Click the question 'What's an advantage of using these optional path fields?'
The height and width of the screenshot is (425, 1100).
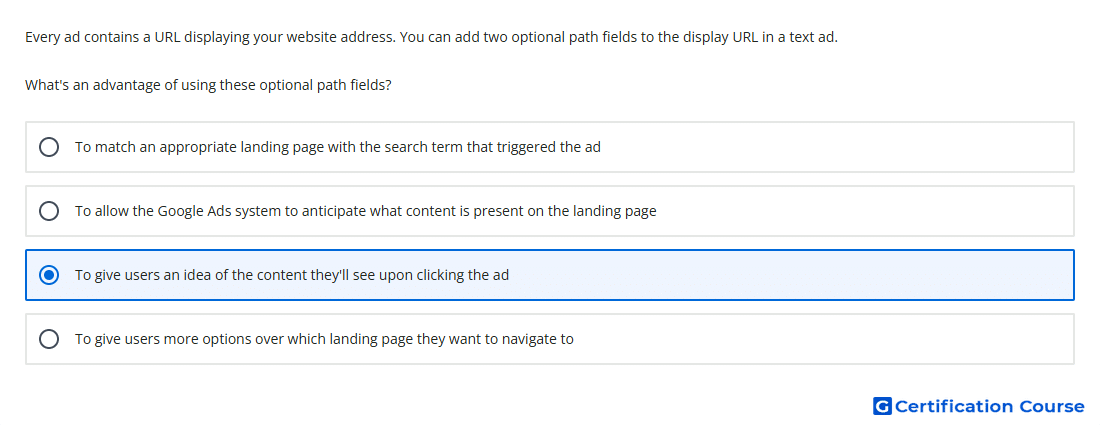208,86
